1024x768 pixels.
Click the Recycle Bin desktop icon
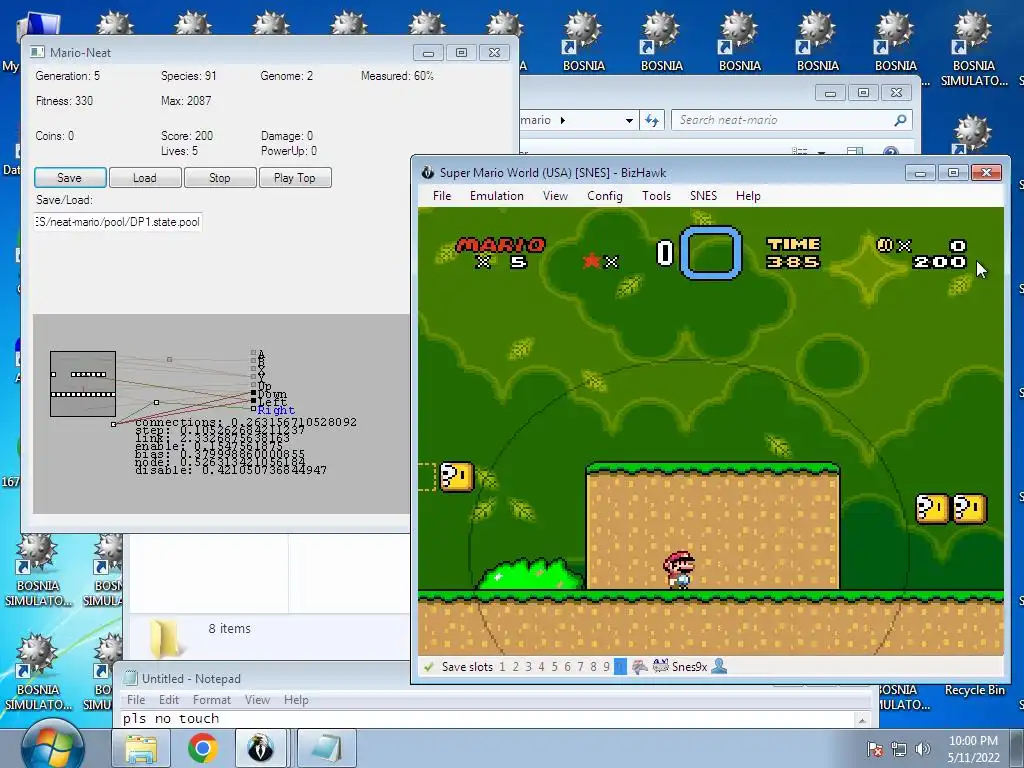[974, 690]
